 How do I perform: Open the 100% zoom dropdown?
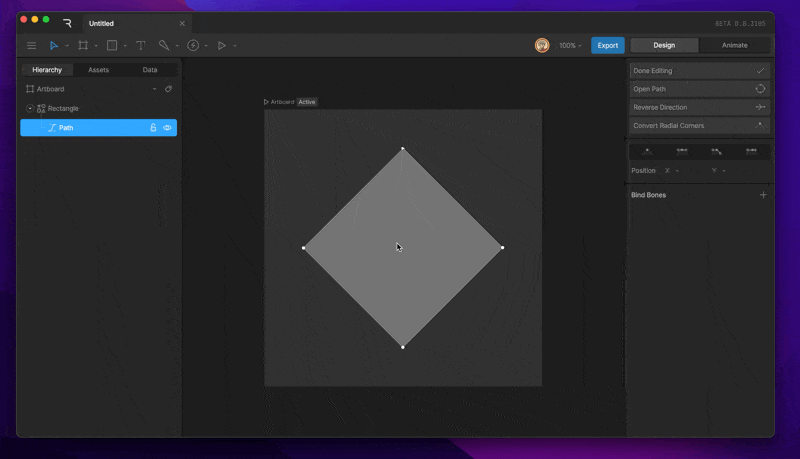point(570,45)
